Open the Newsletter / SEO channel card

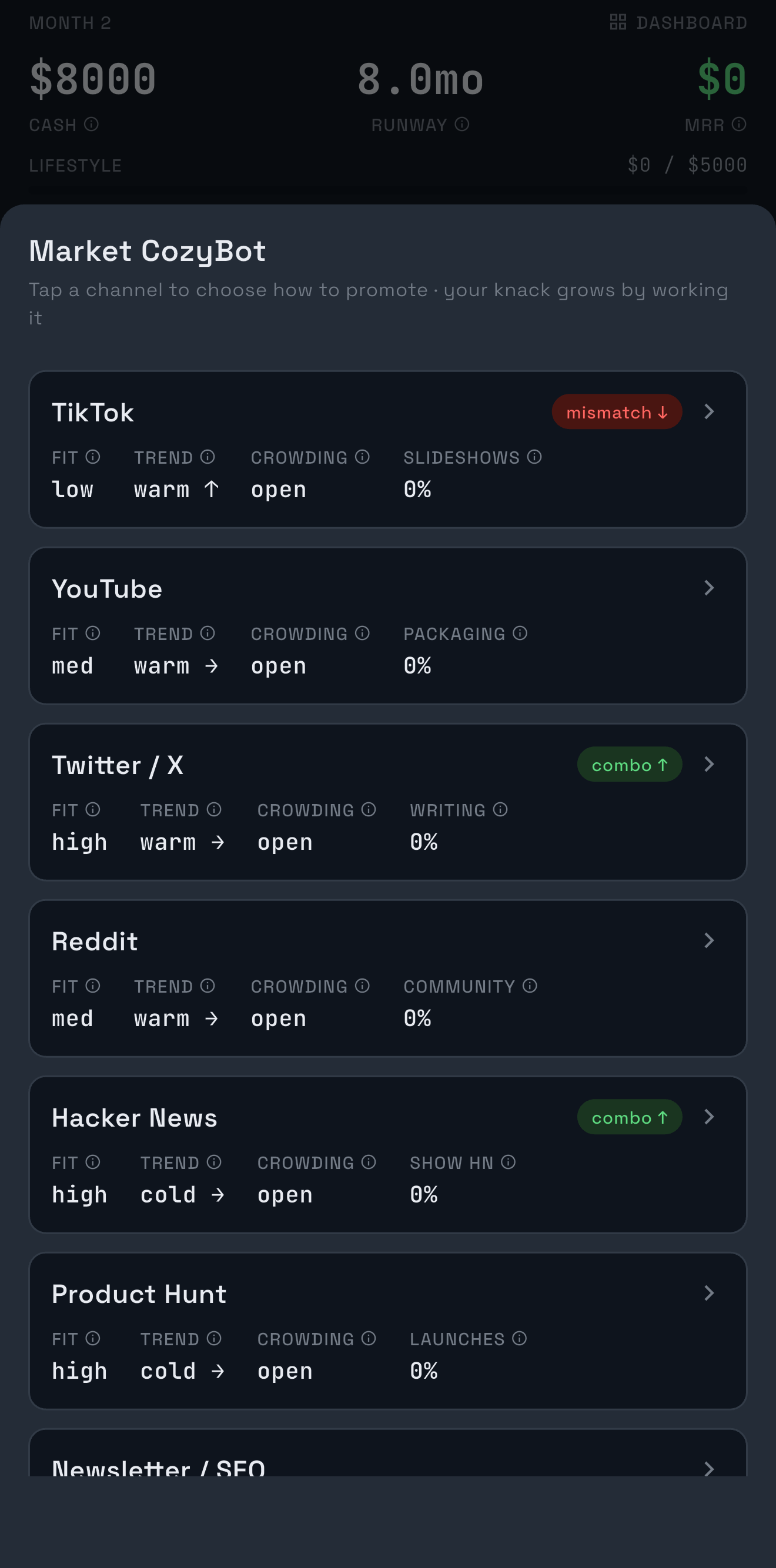tap(388, 1453)
